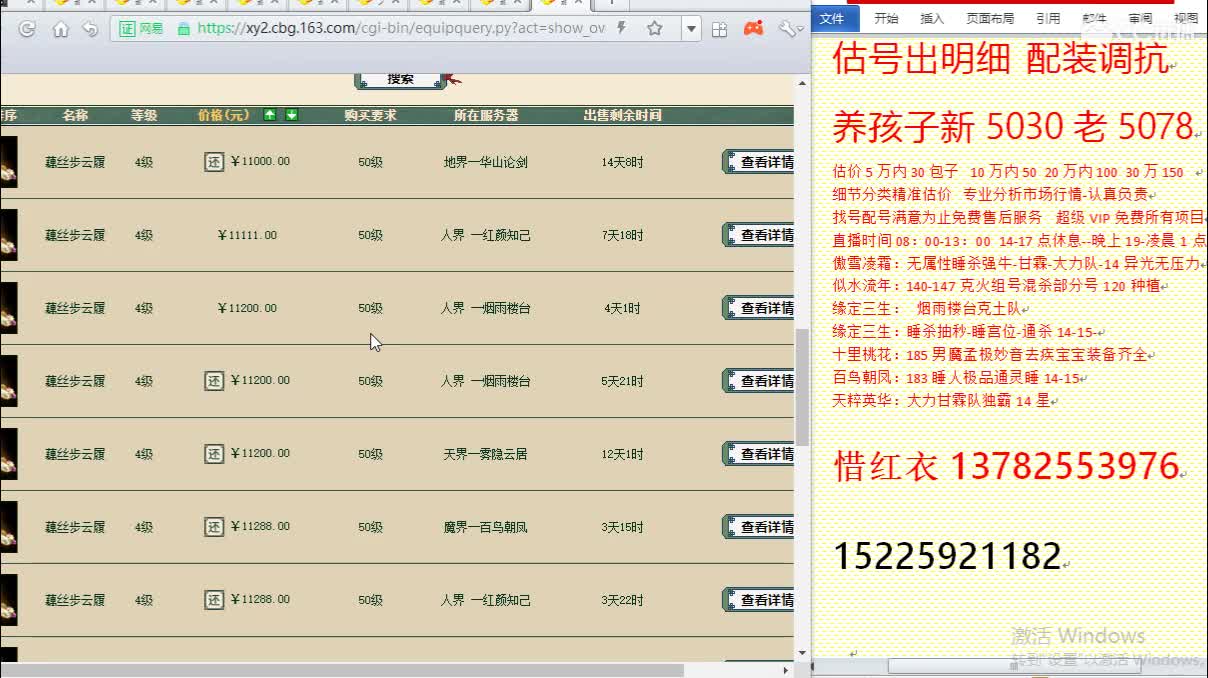Click the address bar URL field

(400, 29)
